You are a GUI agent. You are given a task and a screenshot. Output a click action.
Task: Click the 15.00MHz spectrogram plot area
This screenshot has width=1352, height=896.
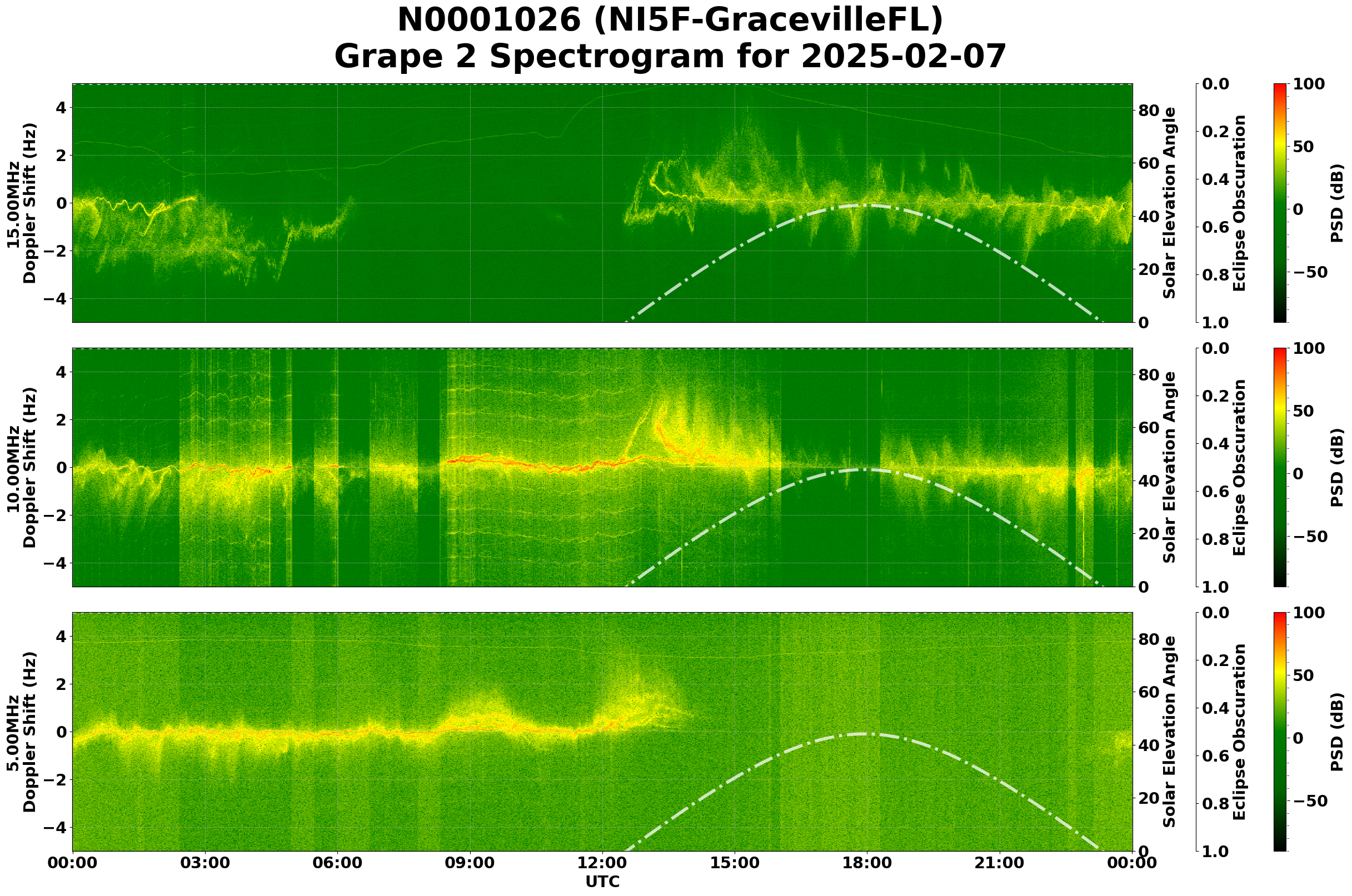click(x=602, y=203)
